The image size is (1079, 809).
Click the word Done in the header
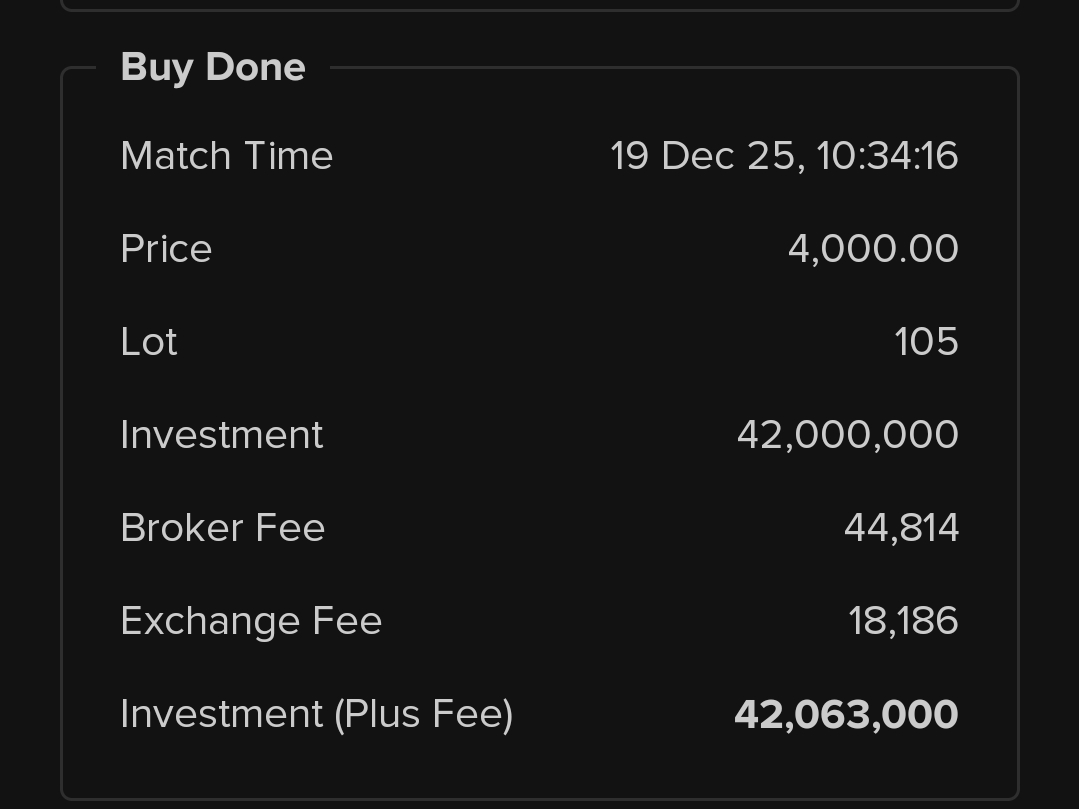click(254, 67)
